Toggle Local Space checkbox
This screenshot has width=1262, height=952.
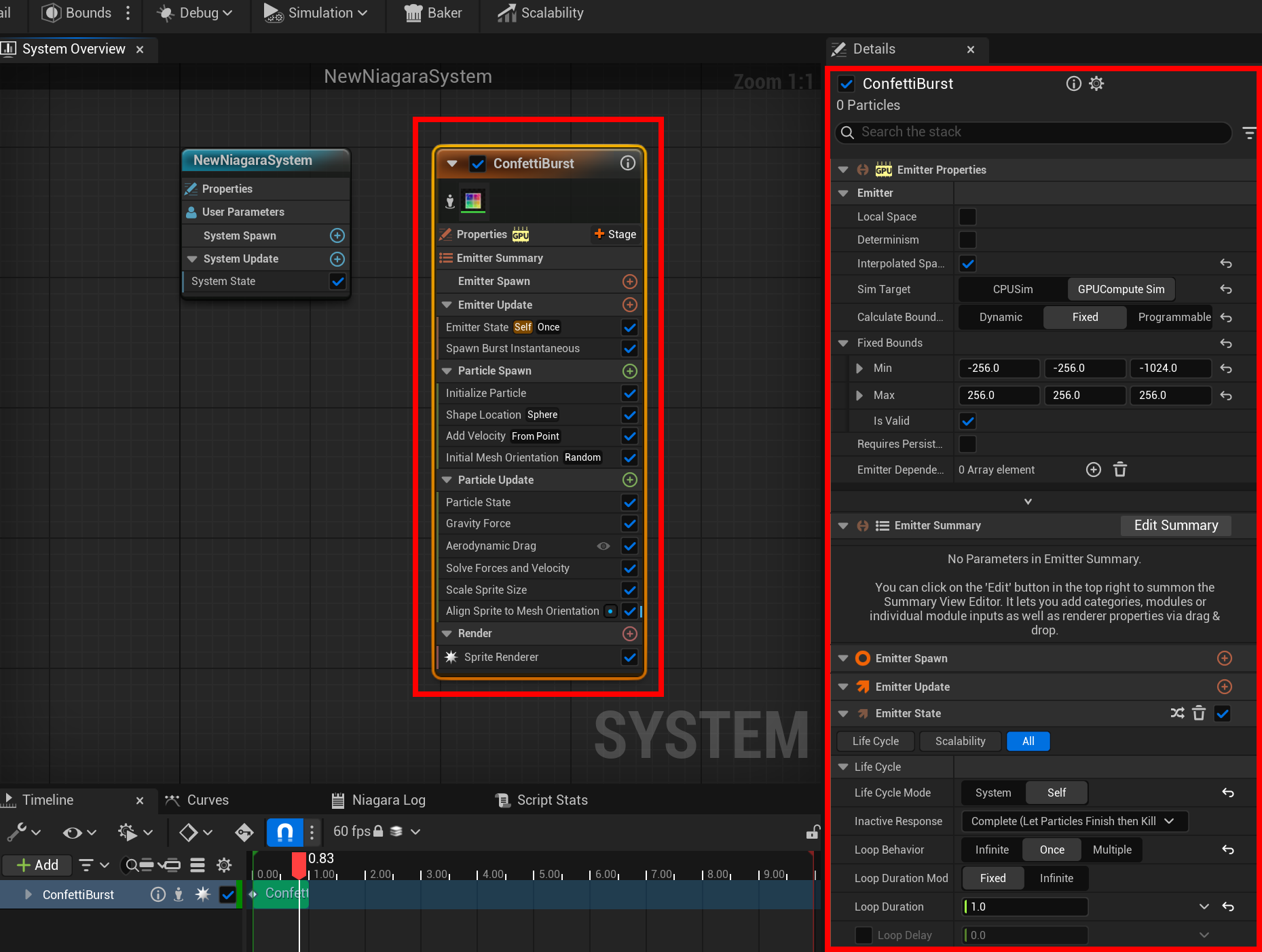pyautogui.click(x=967, y=216)
